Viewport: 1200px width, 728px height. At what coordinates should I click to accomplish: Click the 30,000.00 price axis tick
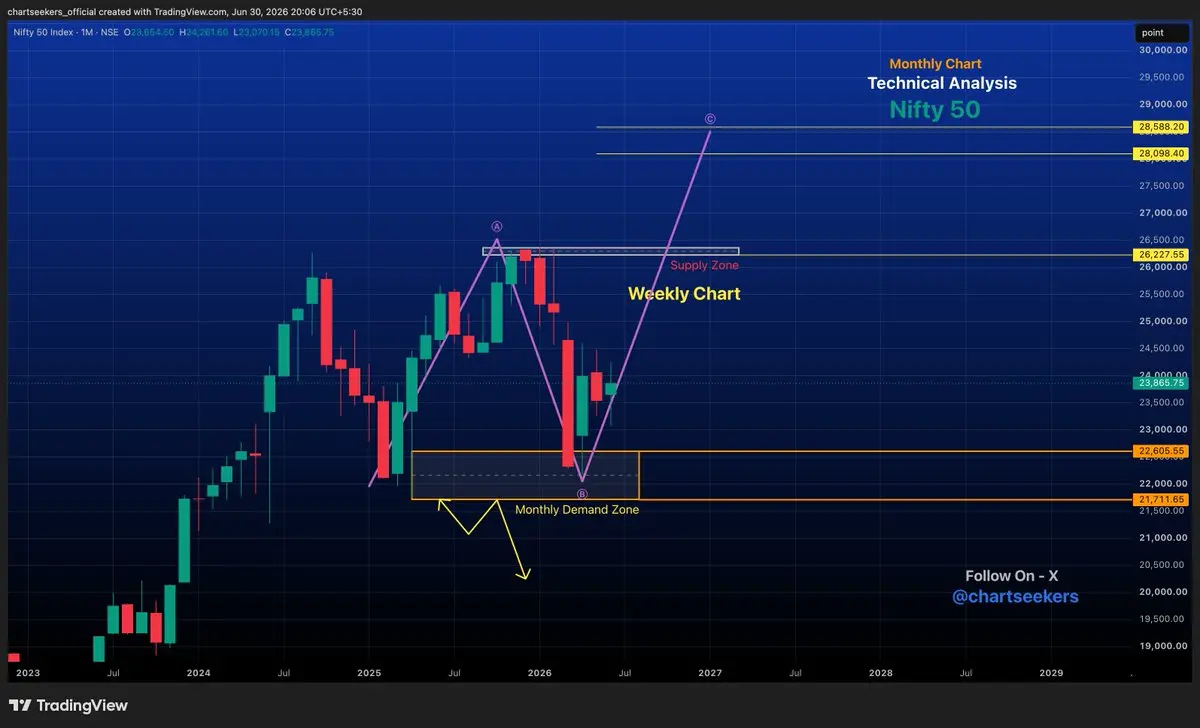(x=1161, y=50)
